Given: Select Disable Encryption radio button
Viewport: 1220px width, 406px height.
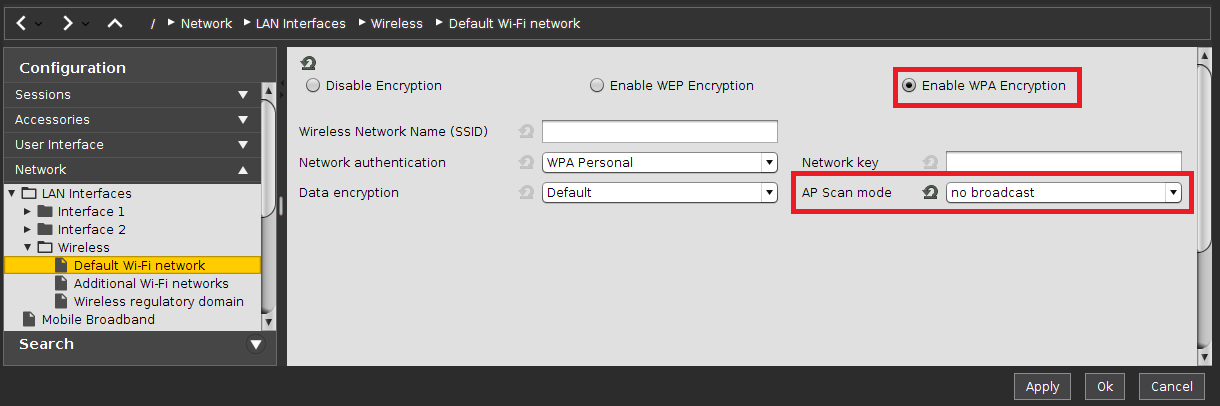Looking at the screenshot, I should [313, 86].
